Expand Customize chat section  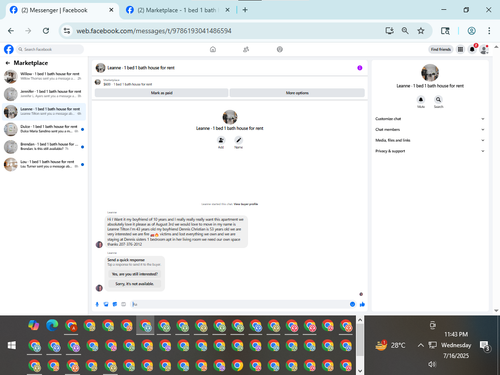coord(430,119)
